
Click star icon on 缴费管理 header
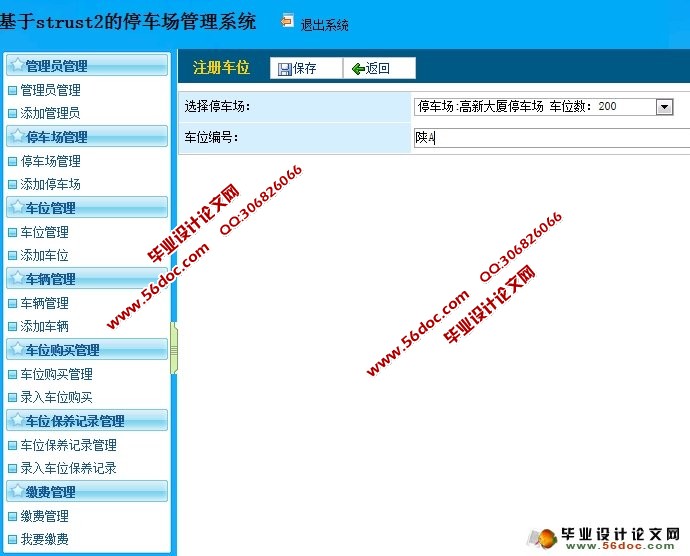coord(17,490)
